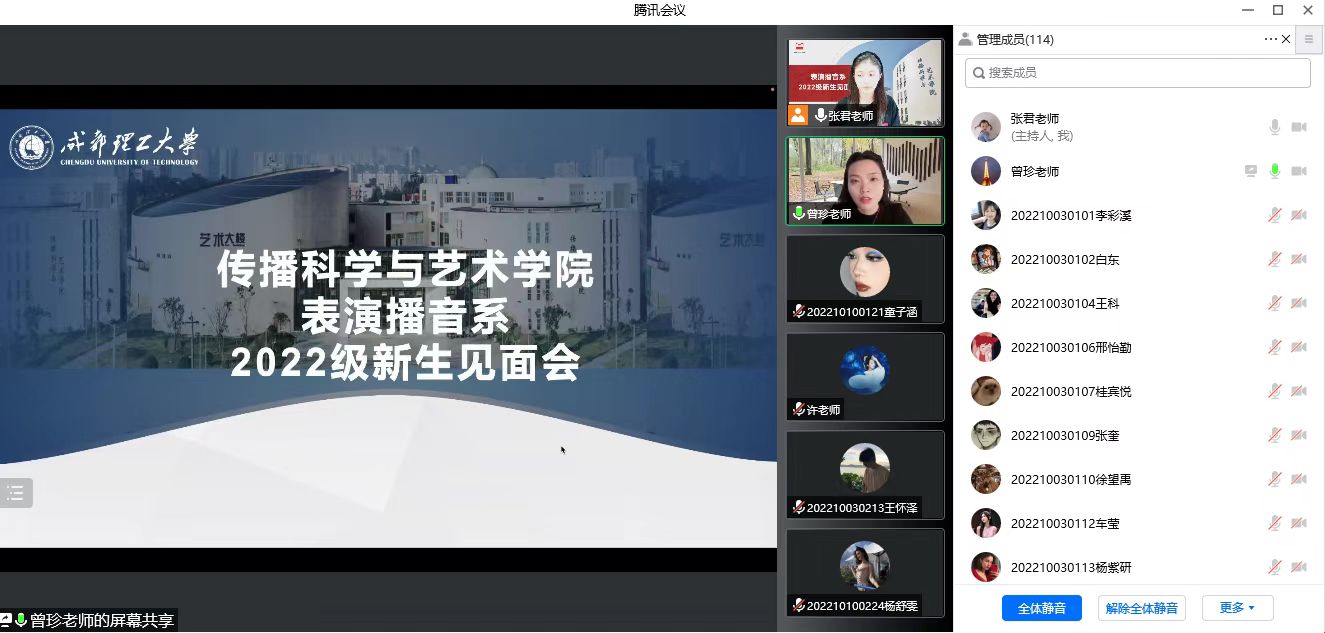Select member name 202210030107桂宾悦

(1071, 392)
